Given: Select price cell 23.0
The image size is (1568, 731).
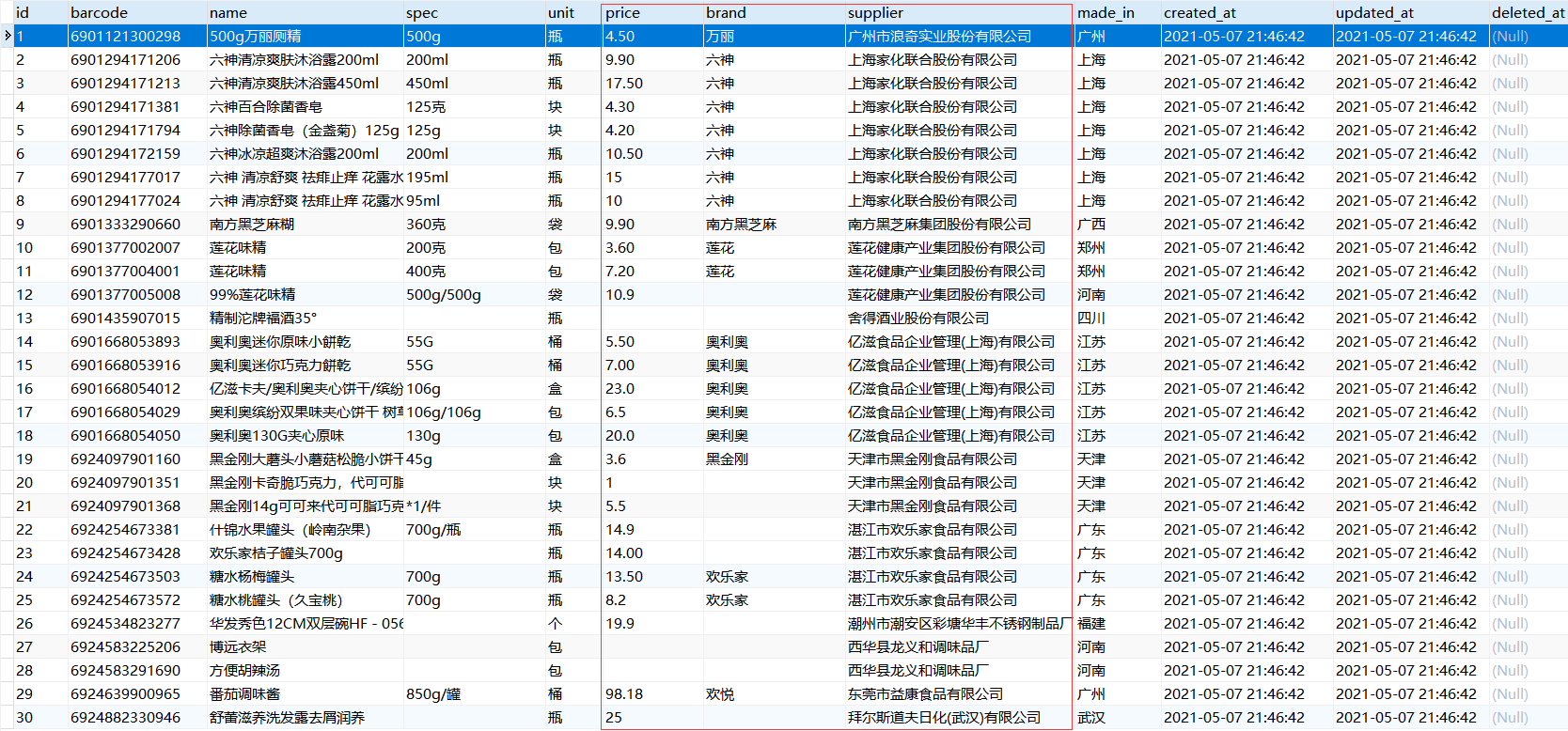Looking at the screenshot, I should [x=652, y=388].
